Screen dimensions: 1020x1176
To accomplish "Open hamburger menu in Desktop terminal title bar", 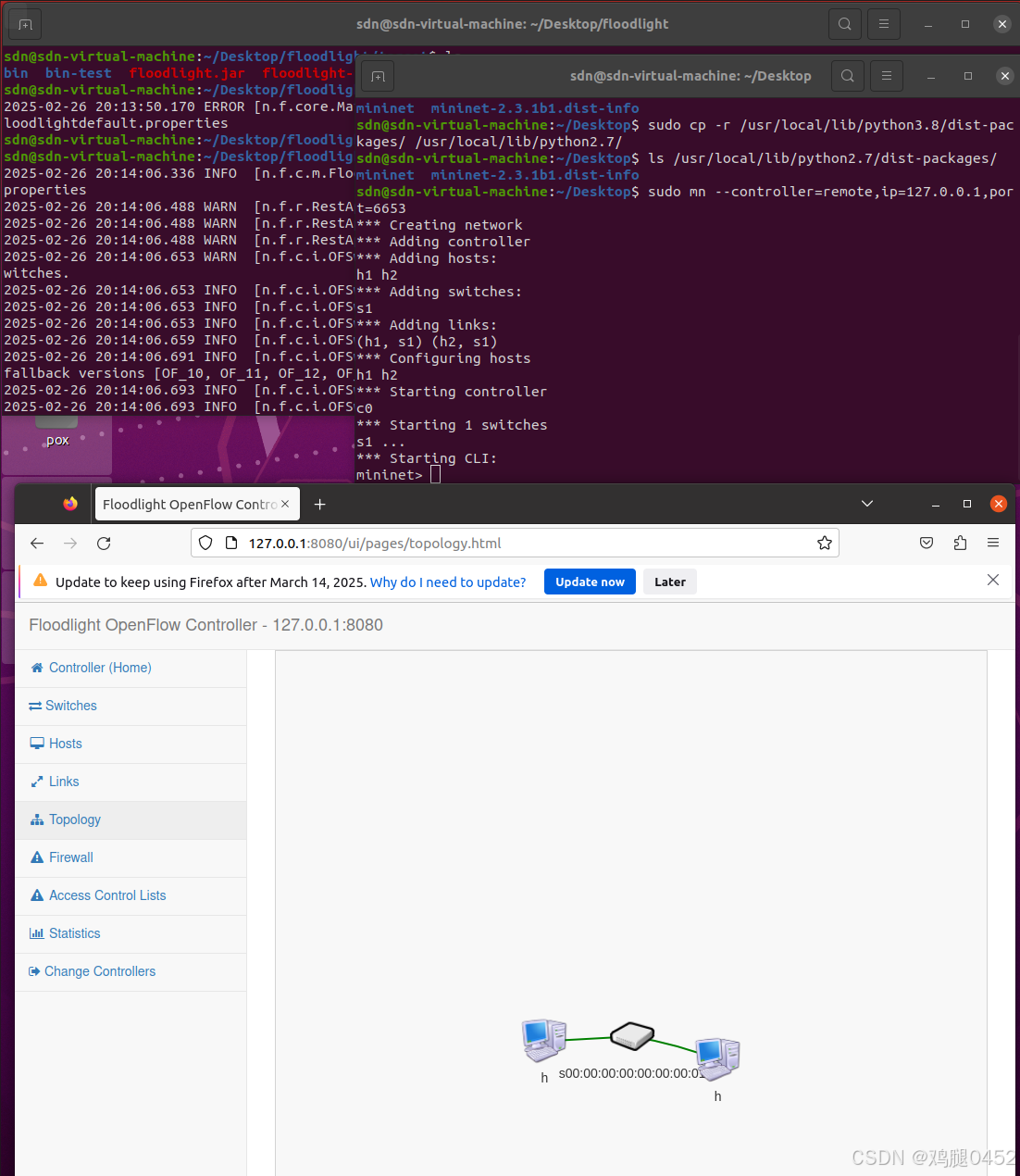I will point(887,76).
